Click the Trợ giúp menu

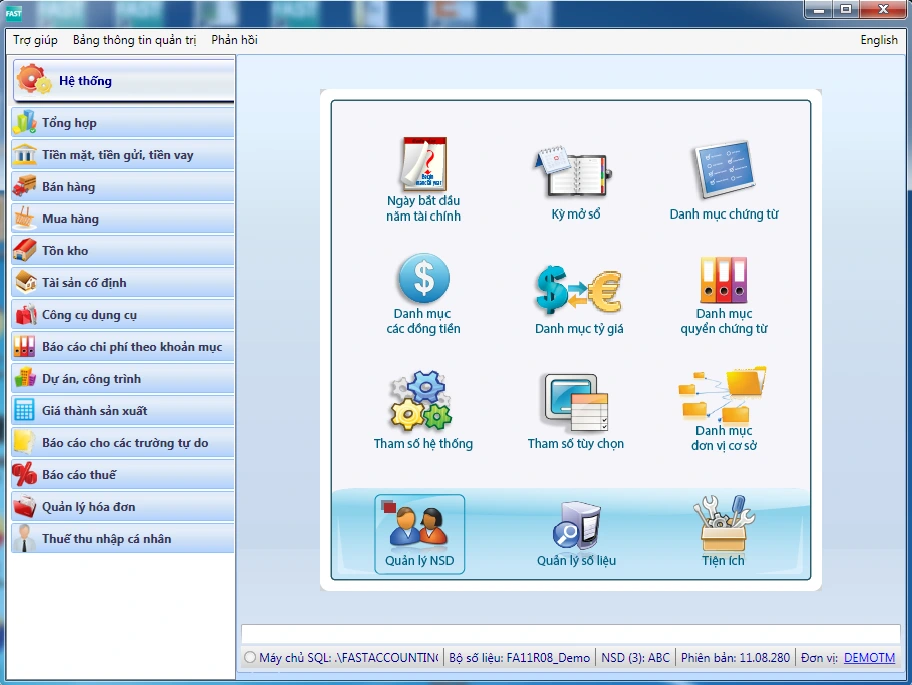[36, 40]
